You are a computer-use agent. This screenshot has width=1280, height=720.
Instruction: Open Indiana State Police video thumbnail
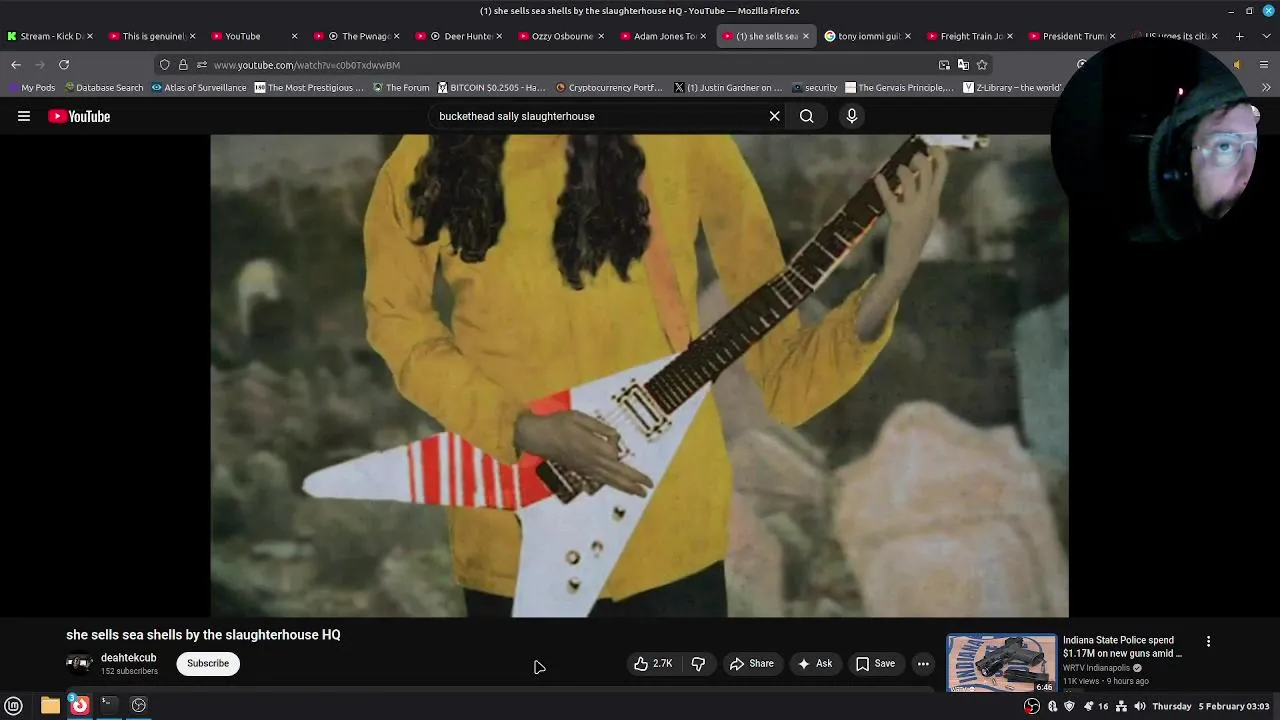point(1001,663)
